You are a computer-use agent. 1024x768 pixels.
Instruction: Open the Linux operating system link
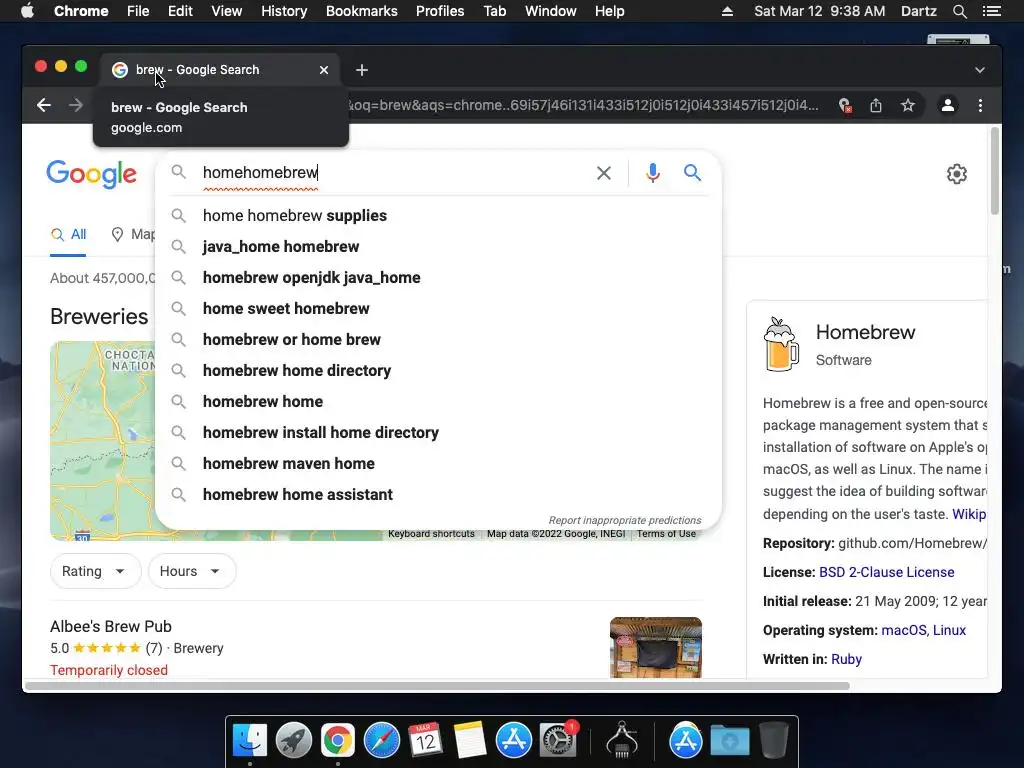click(949, 630)
